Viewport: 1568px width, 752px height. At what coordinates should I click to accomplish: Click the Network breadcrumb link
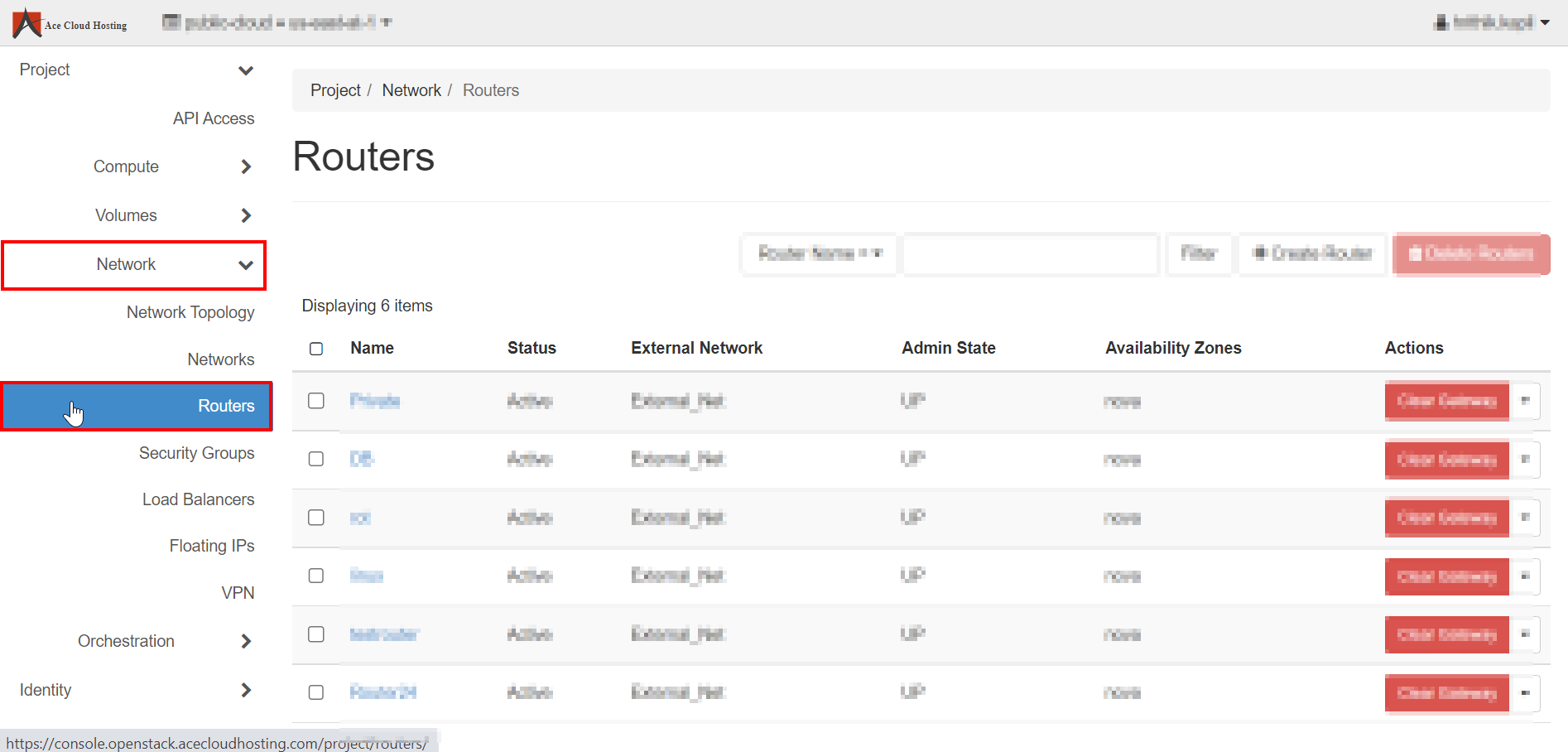411,90
